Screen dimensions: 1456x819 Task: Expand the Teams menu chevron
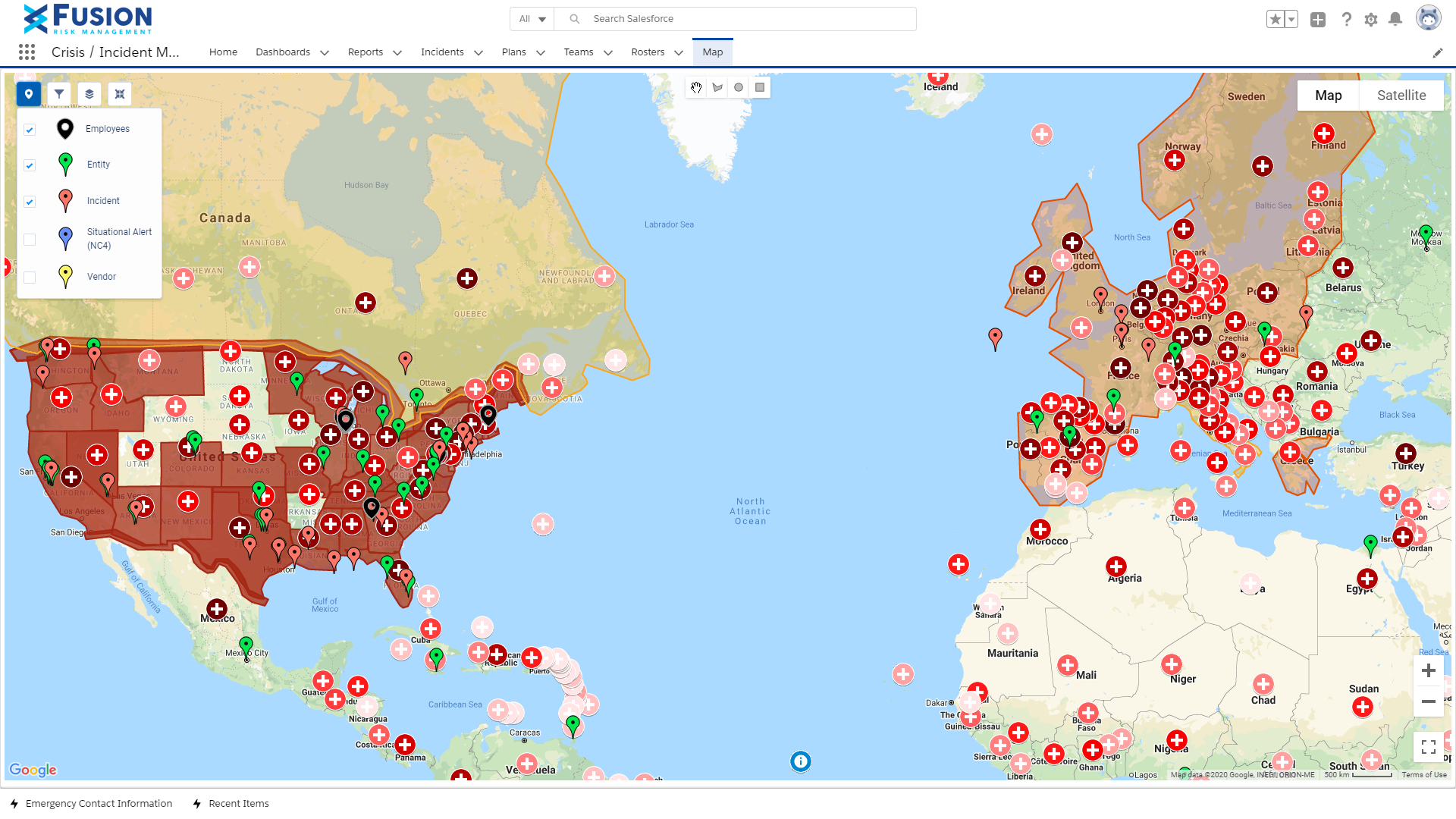pyautogui.click(x=609, y=52)
